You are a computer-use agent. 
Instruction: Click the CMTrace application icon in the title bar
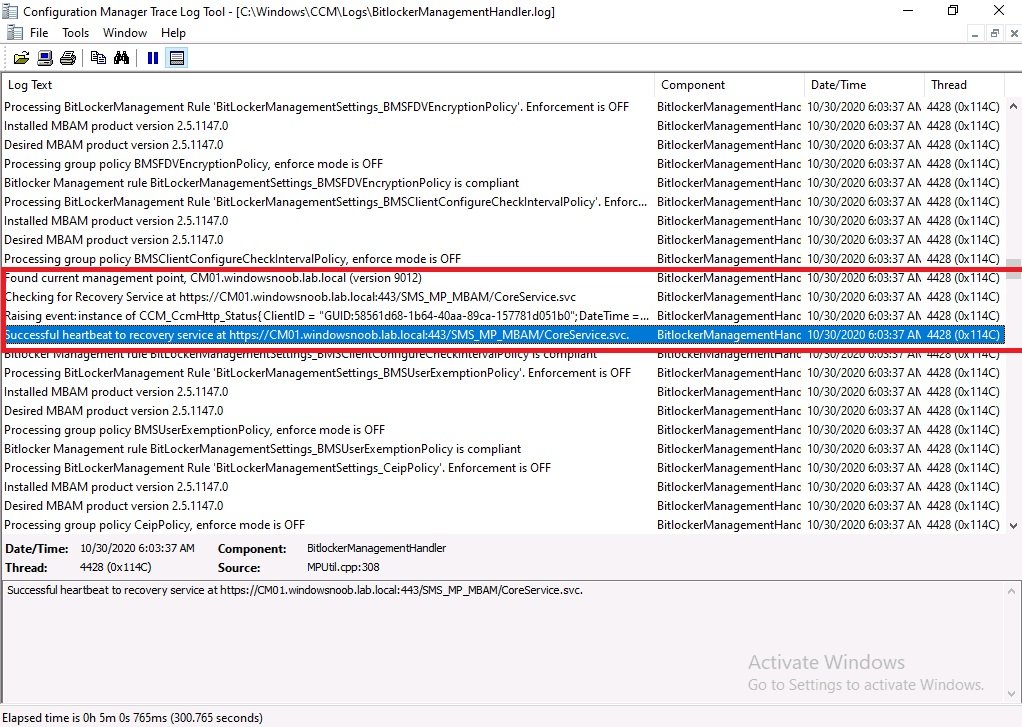10,11
